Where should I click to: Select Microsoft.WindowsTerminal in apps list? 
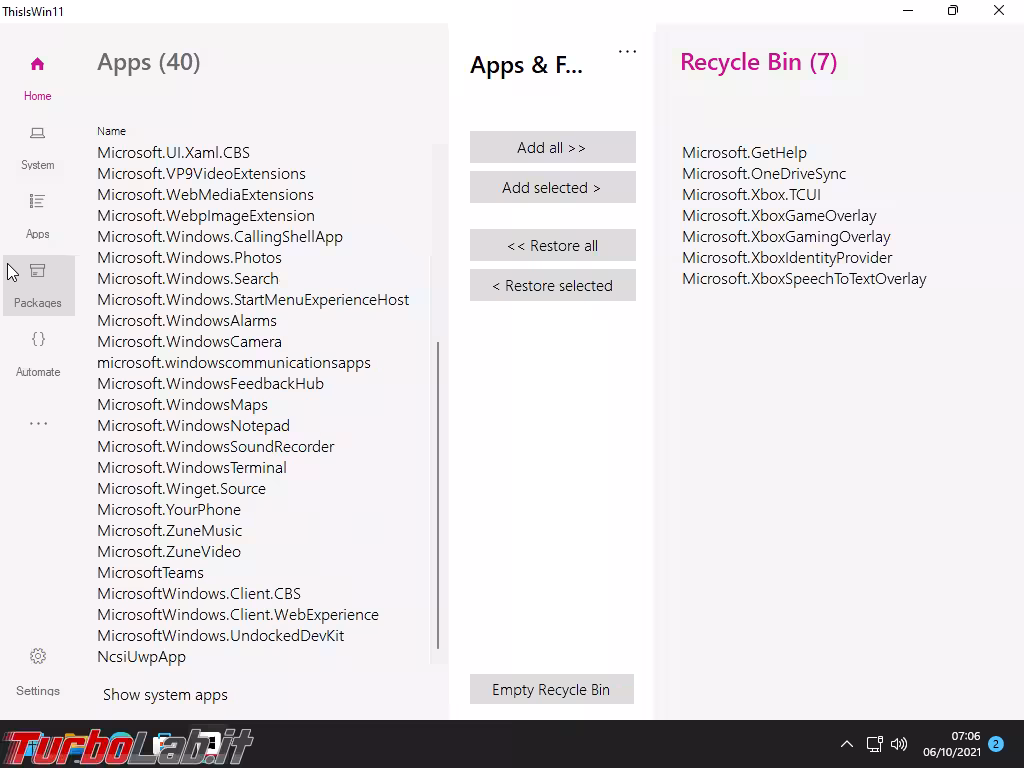192,468
